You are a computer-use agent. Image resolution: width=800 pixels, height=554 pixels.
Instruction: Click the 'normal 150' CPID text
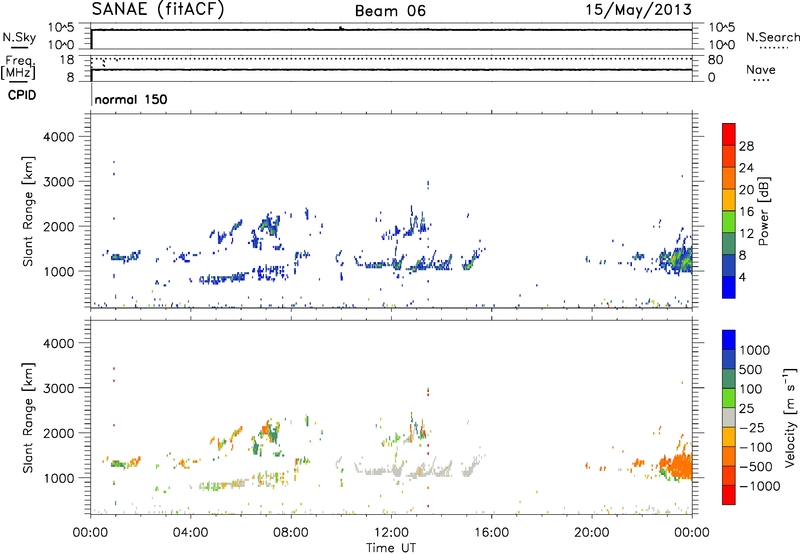(131, 99)
